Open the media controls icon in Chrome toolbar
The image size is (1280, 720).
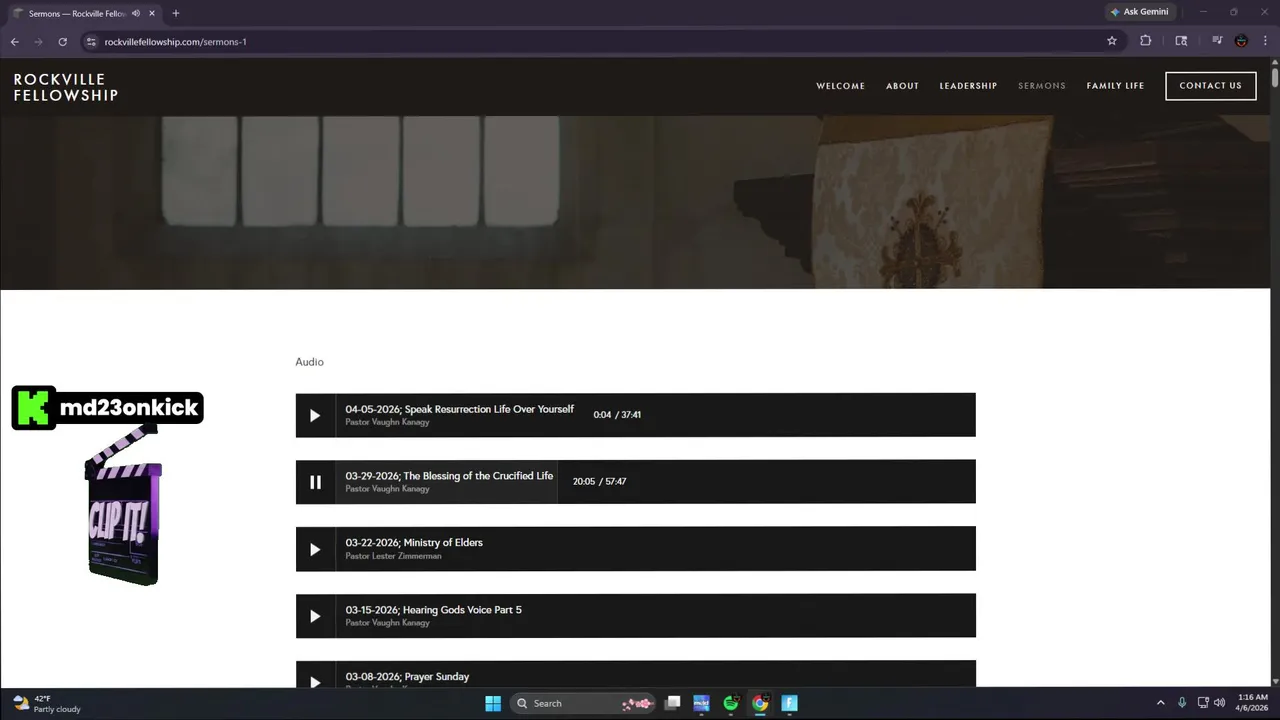click(1217, 41)
